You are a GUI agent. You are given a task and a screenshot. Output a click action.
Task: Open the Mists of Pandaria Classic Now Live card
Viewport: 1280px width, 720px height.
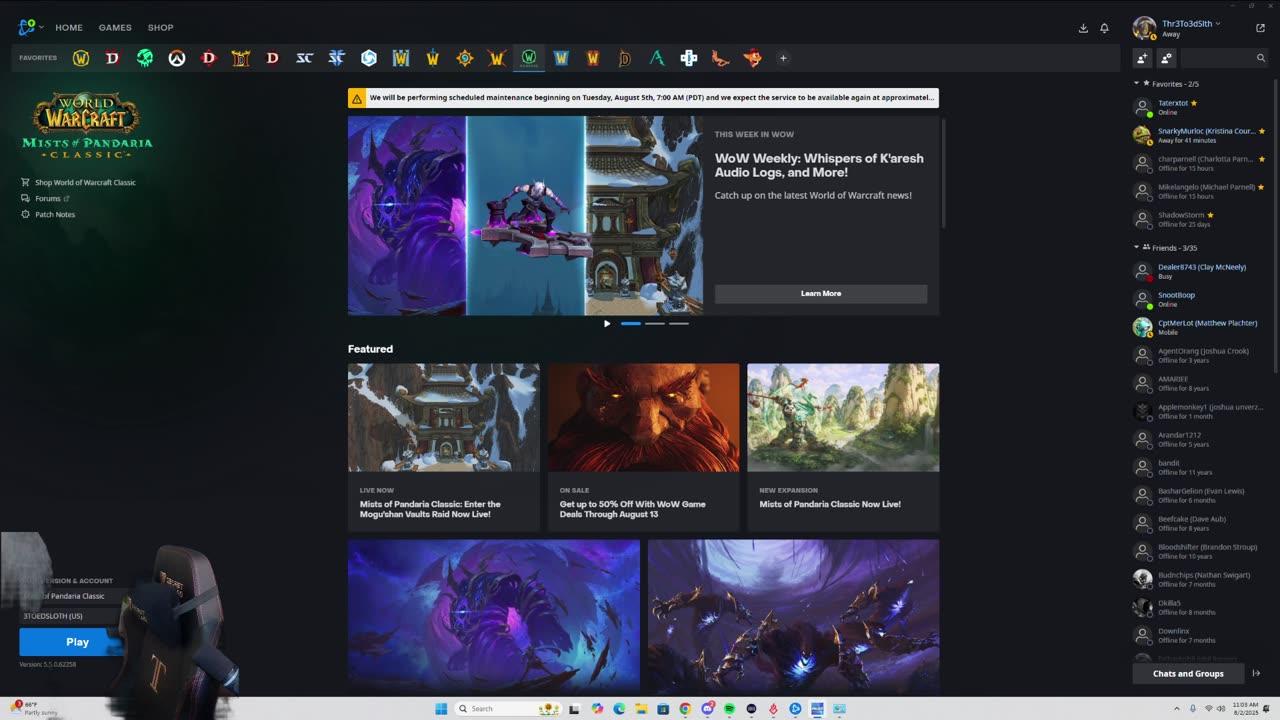pos(843,447)
